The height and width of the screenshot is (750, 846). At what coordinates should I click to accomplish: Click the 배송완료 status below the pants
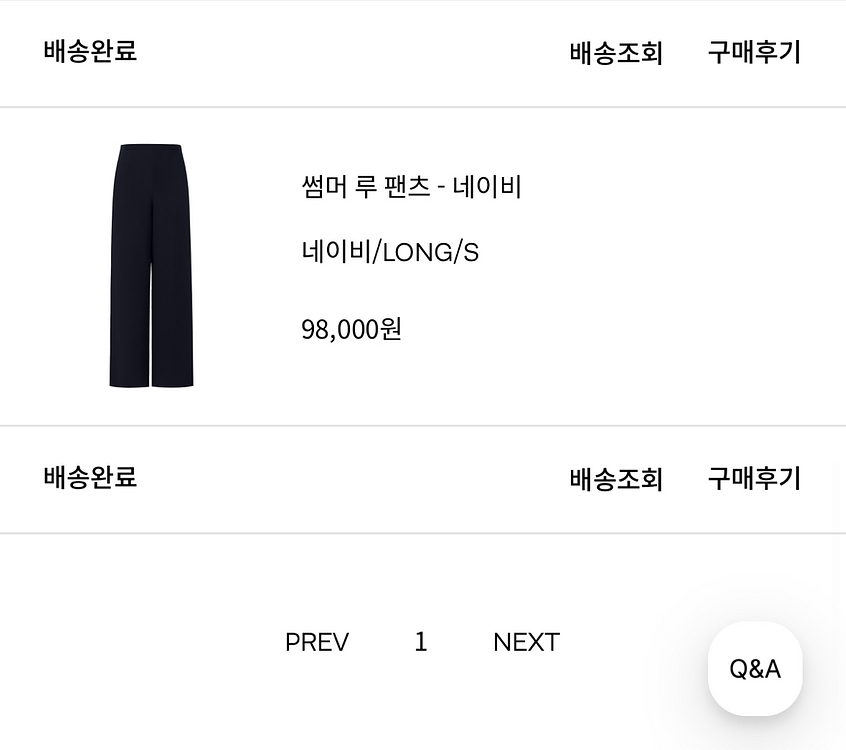(90, 478)
